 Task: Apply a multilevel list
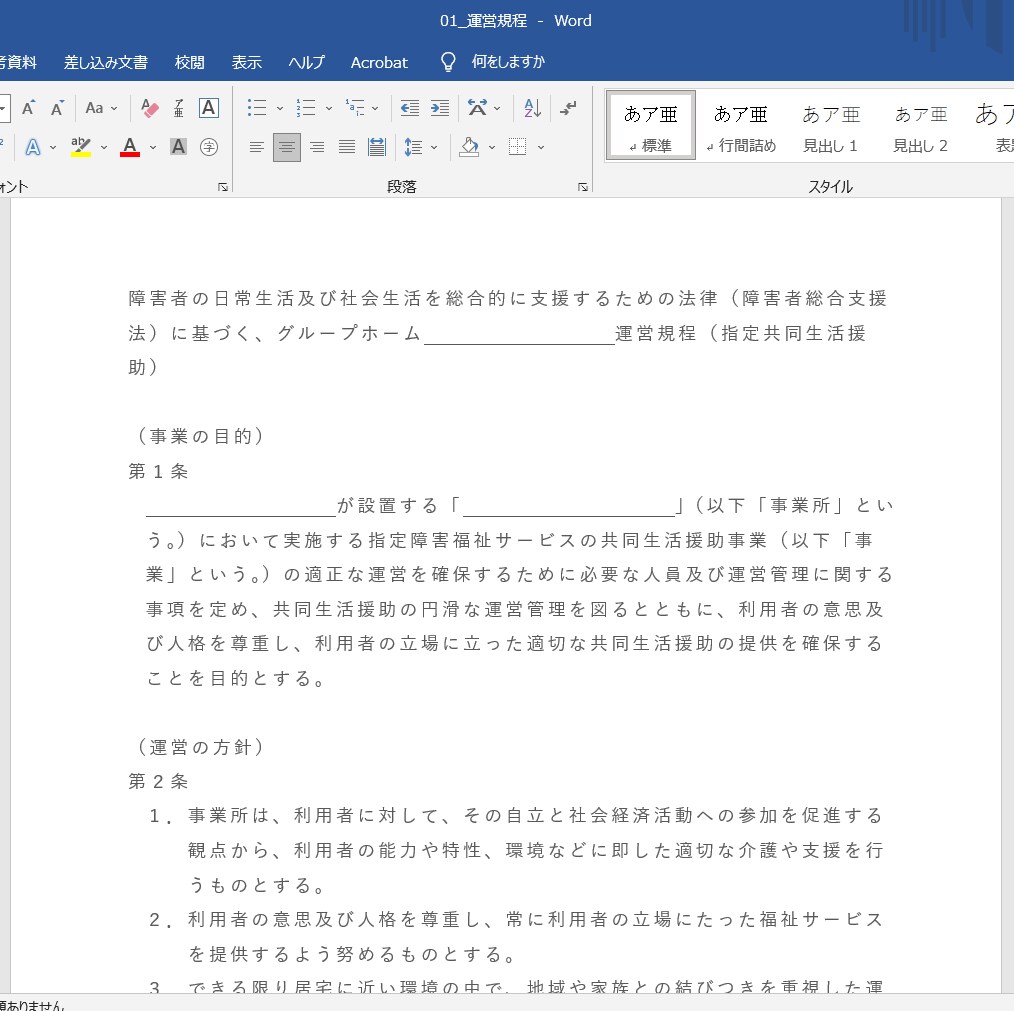(354, 107)
